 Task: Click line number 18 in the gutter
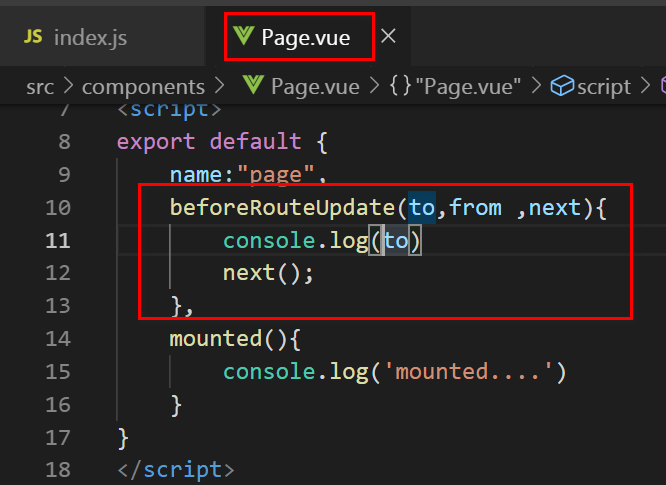tap(58, 470)
